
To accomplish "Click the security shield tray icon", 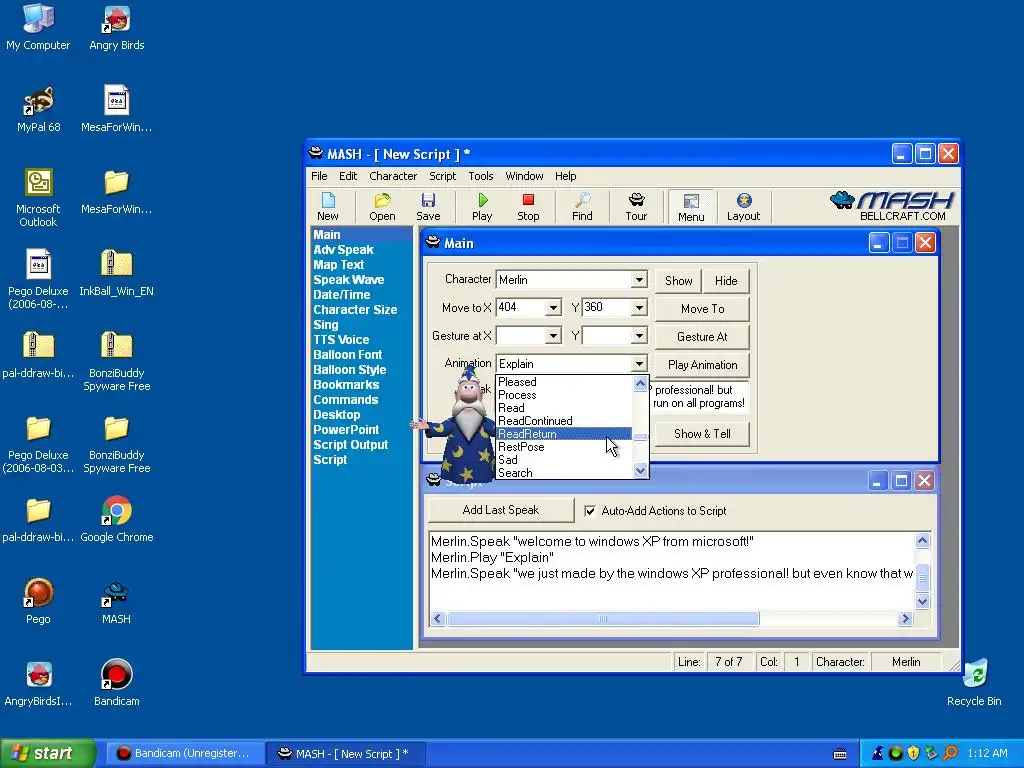I will pos(914,753).
